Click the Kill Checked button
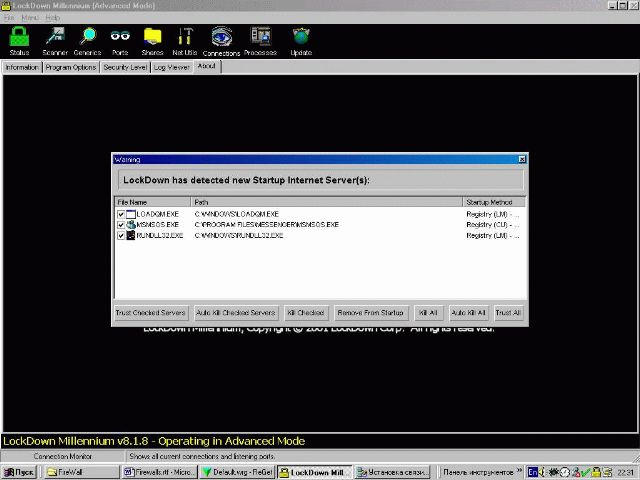640x480 pixels. coord(306,313)
